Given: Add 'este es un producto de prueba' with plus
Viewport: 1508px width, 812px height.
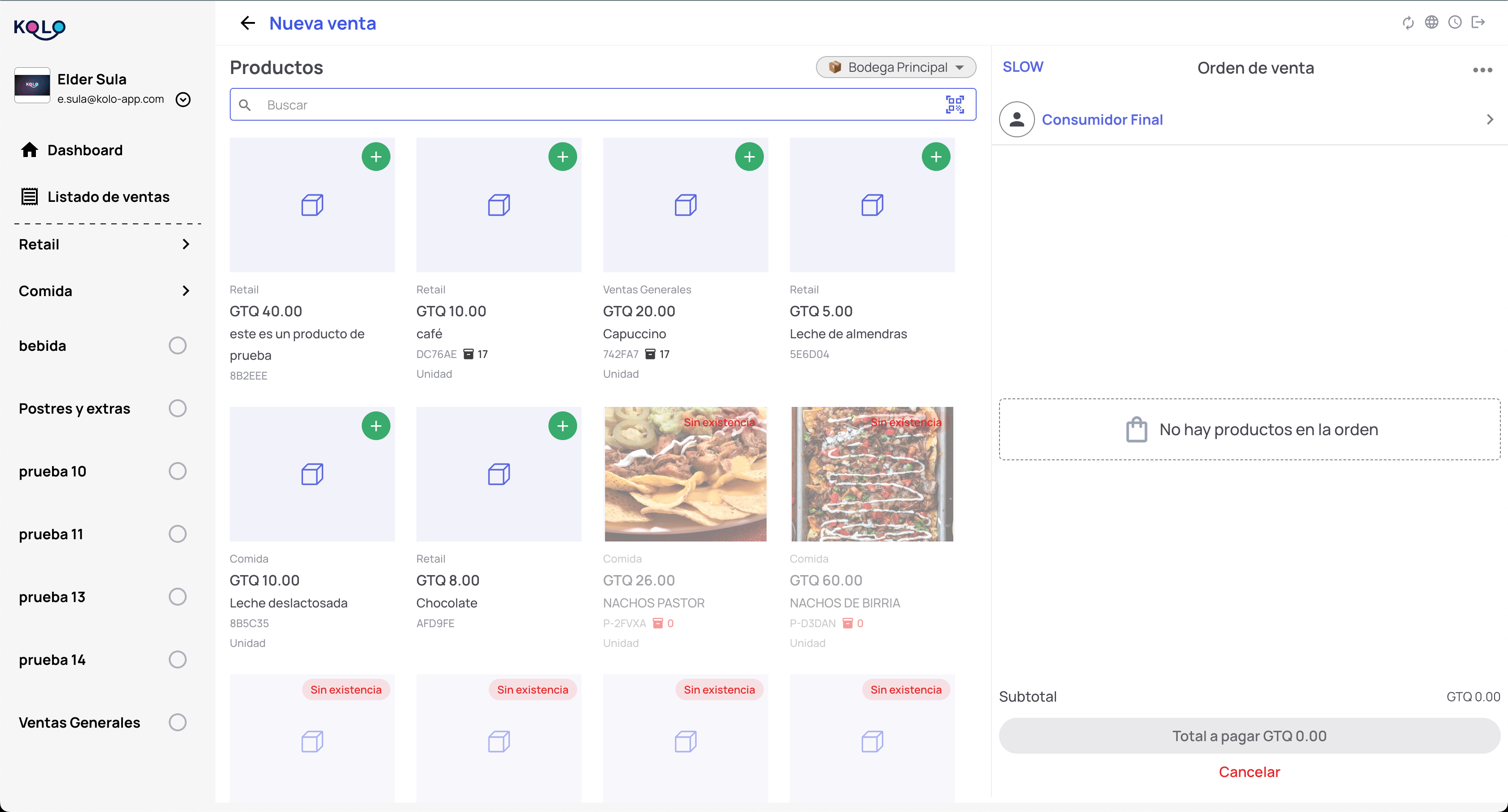Looking at the screenshot, I should pos(376,157).
